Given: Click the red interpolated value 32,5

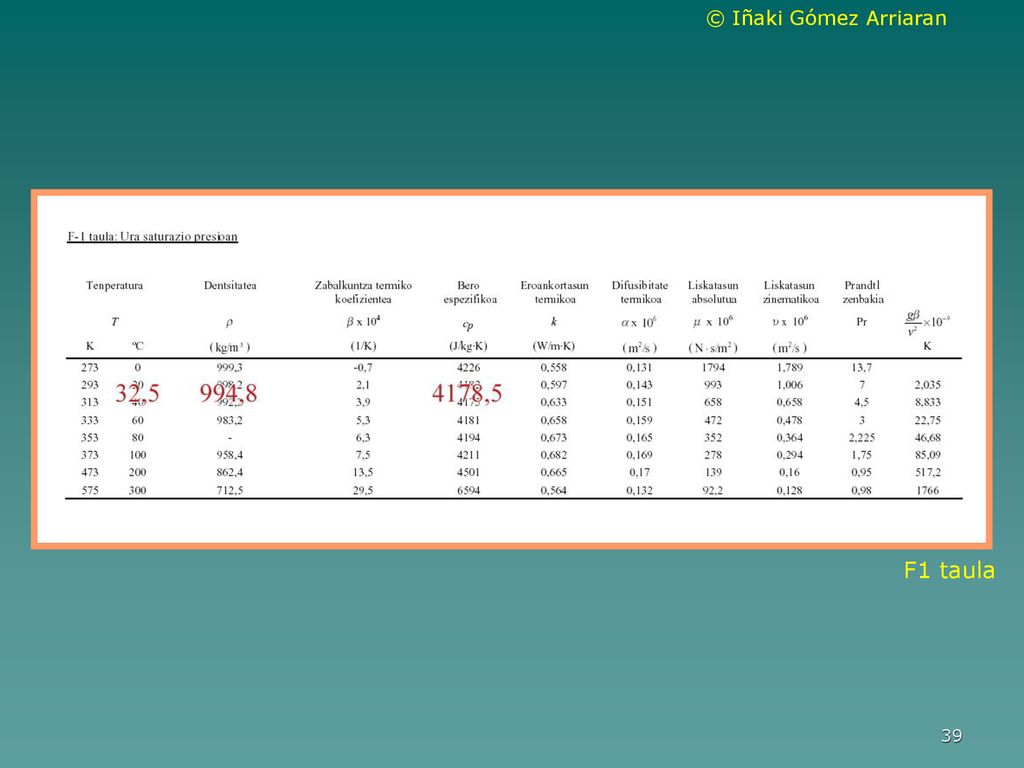Looking at the screenshot, I should (137, 393).
